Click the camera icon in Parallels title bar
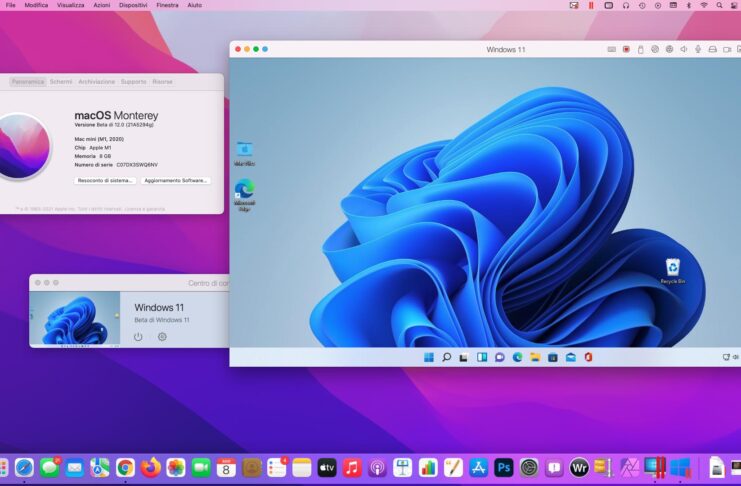Image resolution: width=741 pixels, height=486 pixels. [x=727, y=49]
